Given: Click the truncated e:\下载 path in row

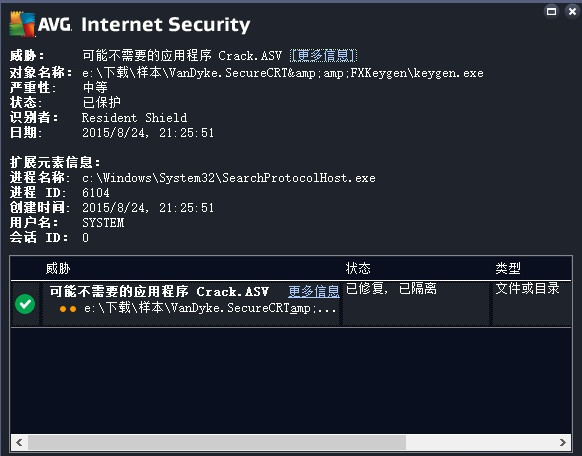Looking at the screenshot, I should pyautogui.click(x=210, y=308).
